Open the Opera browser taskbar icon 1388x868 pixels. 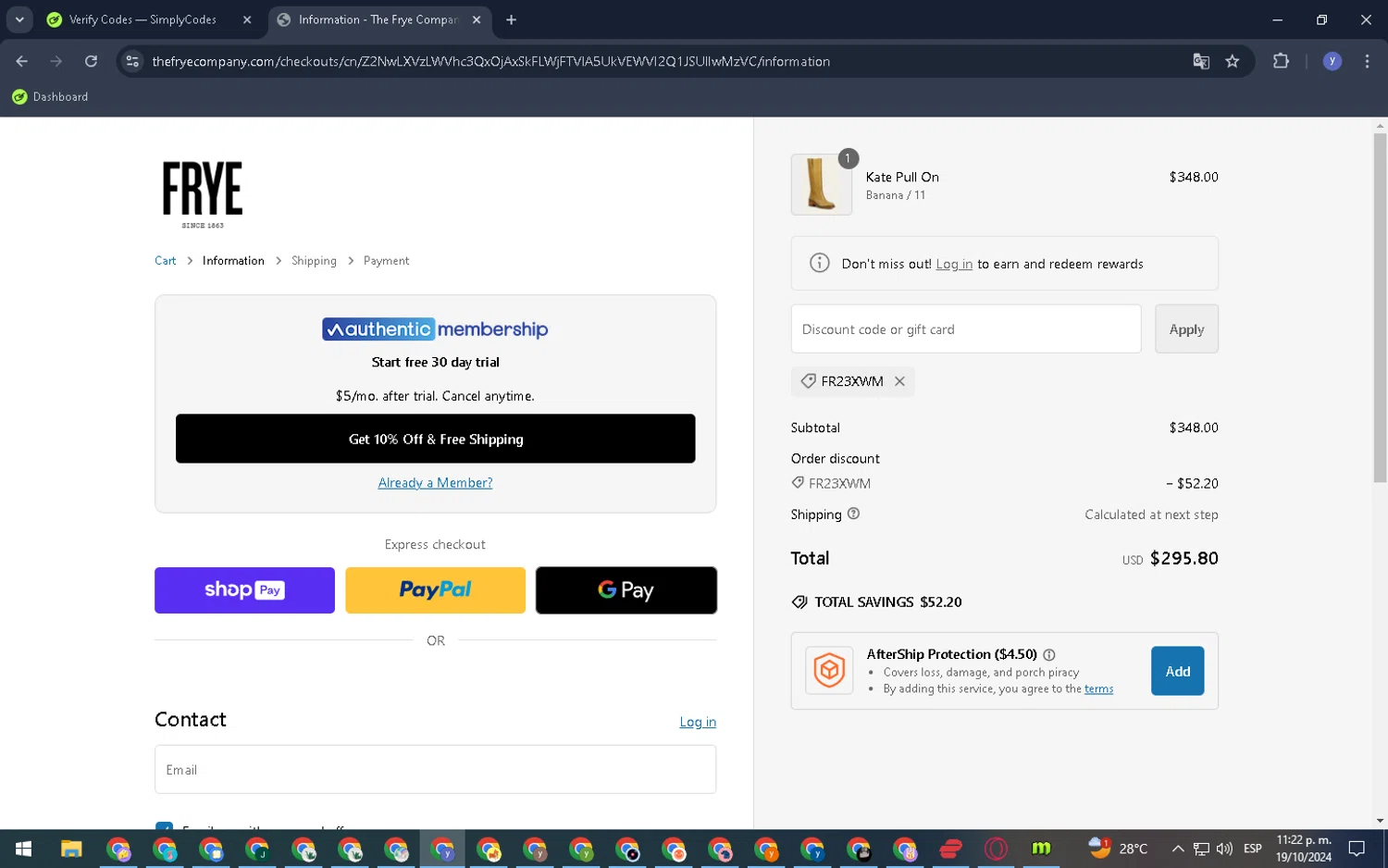pos(996,849)
